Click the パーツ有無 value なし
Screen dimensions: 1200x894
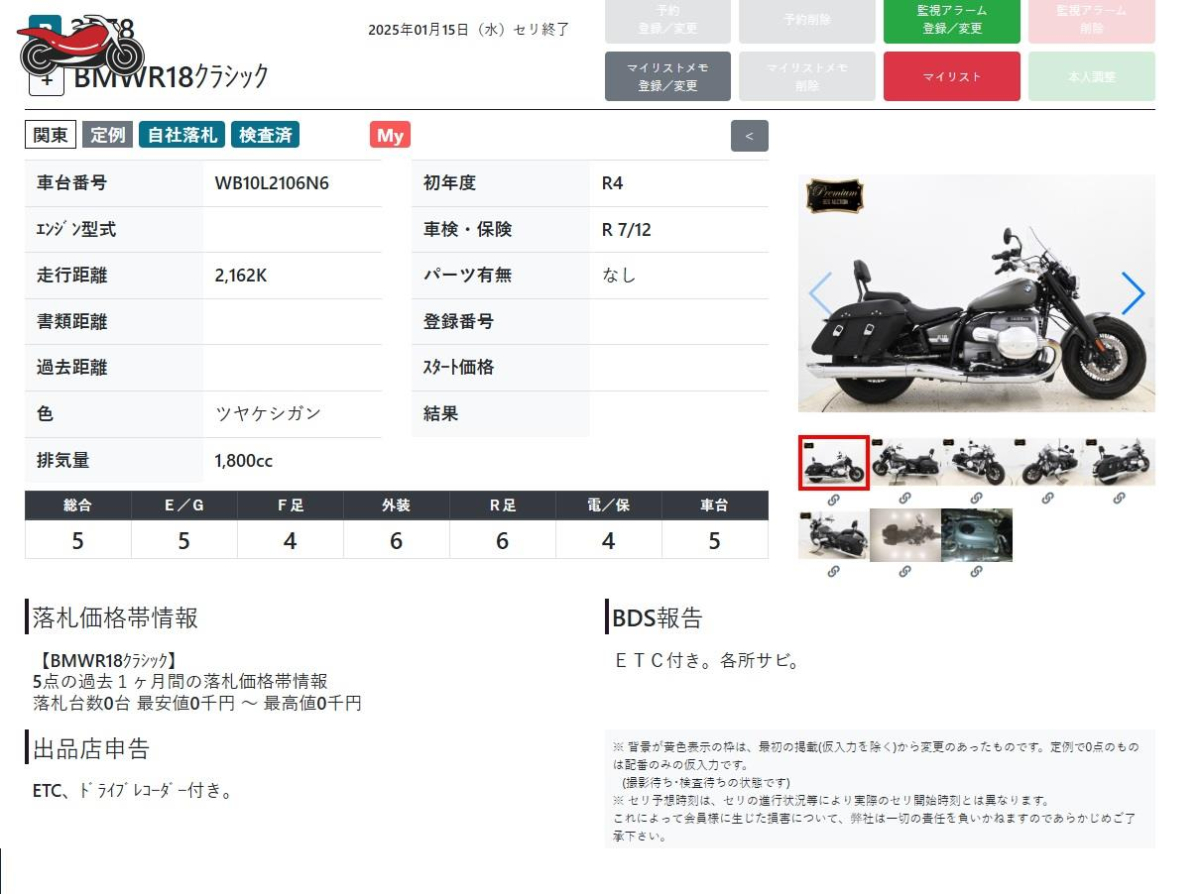tap(619, 275)
